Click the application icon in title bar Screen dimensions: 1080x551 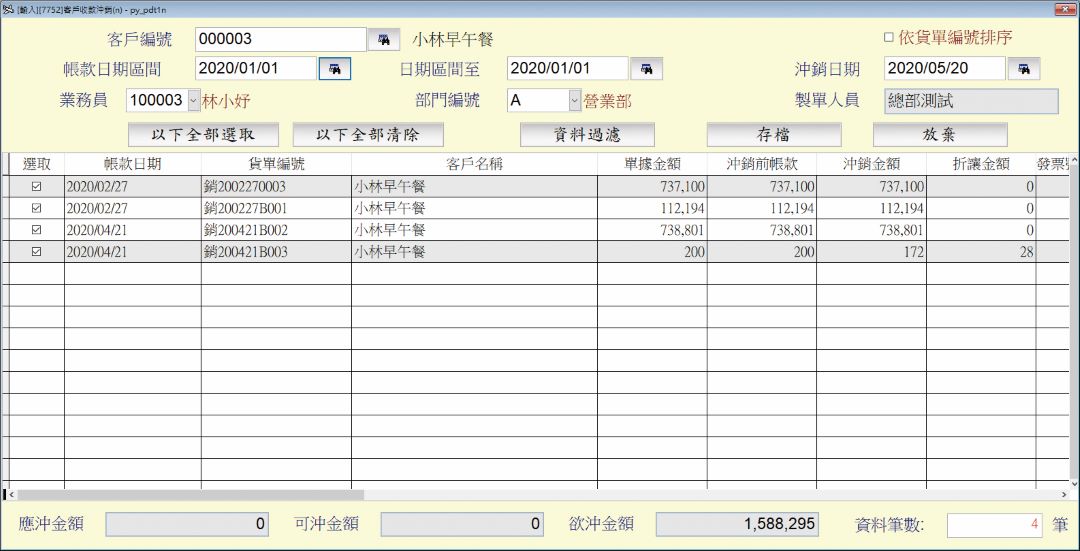click(8, 10)
